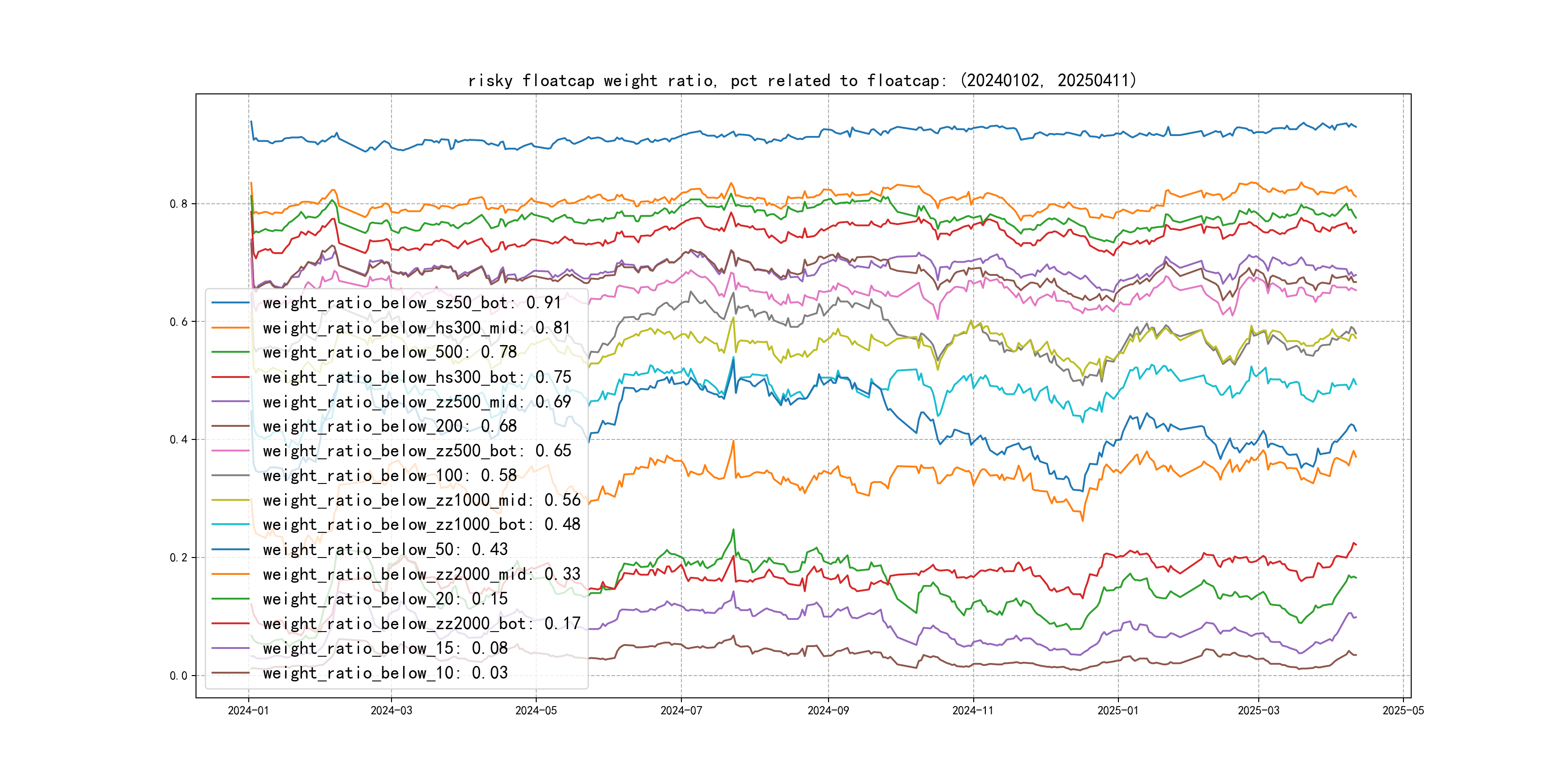Click the 2025-05 x-axis tick label

pos(1403,710)
